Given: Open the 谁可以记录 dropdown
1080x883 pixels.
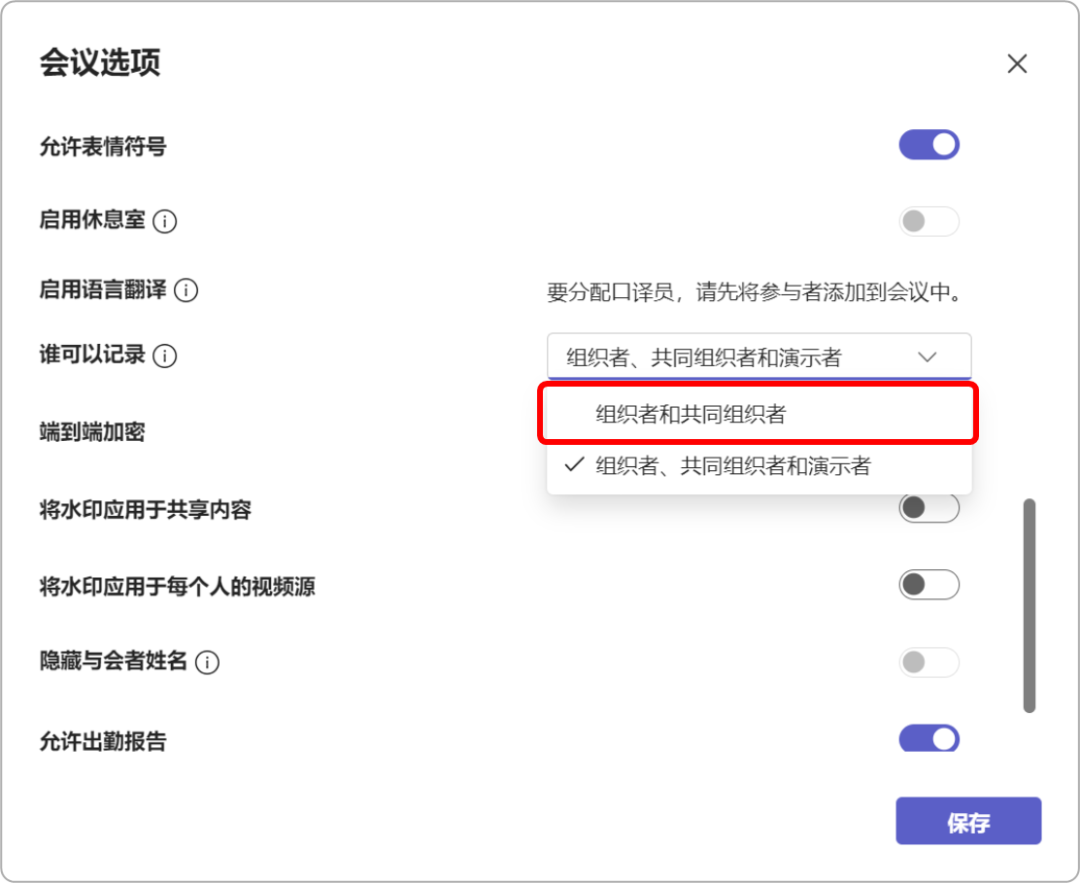Looking at the screenshot, I should point(758,356).
